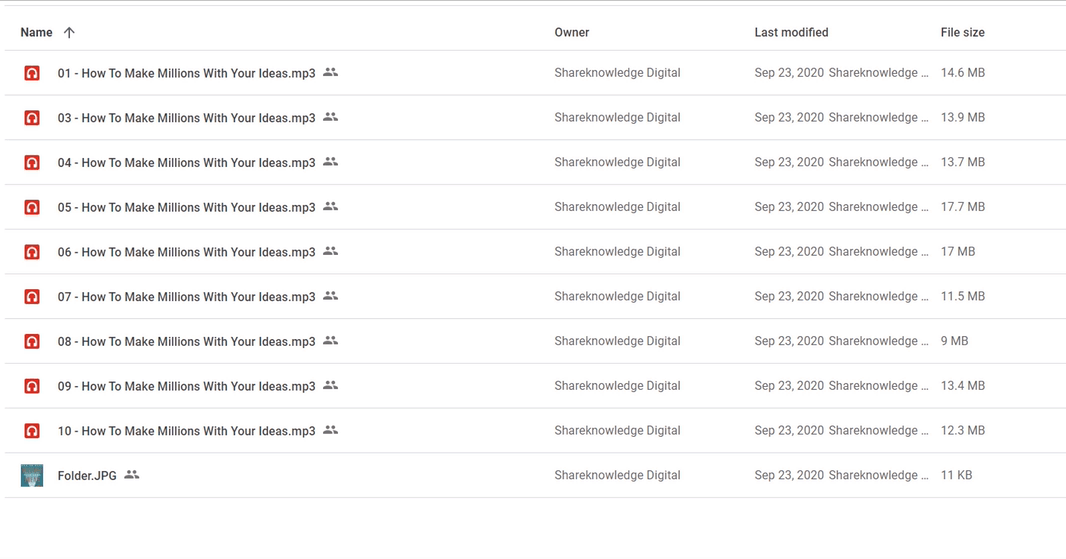Sort files by File size header
1066x559 pixels.
(962, 33)
